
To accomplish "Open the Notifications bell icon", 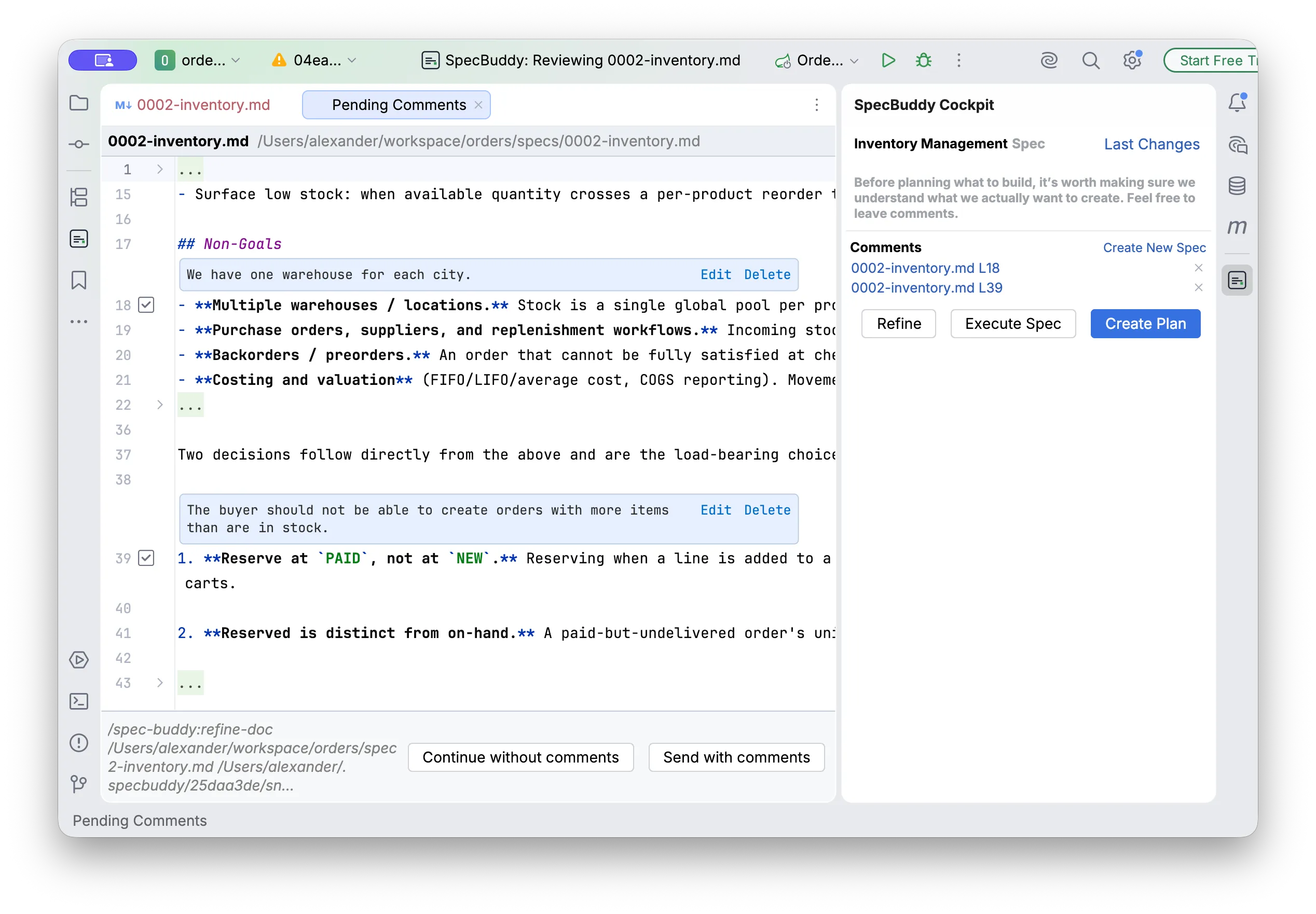I will pos(1237,103).
